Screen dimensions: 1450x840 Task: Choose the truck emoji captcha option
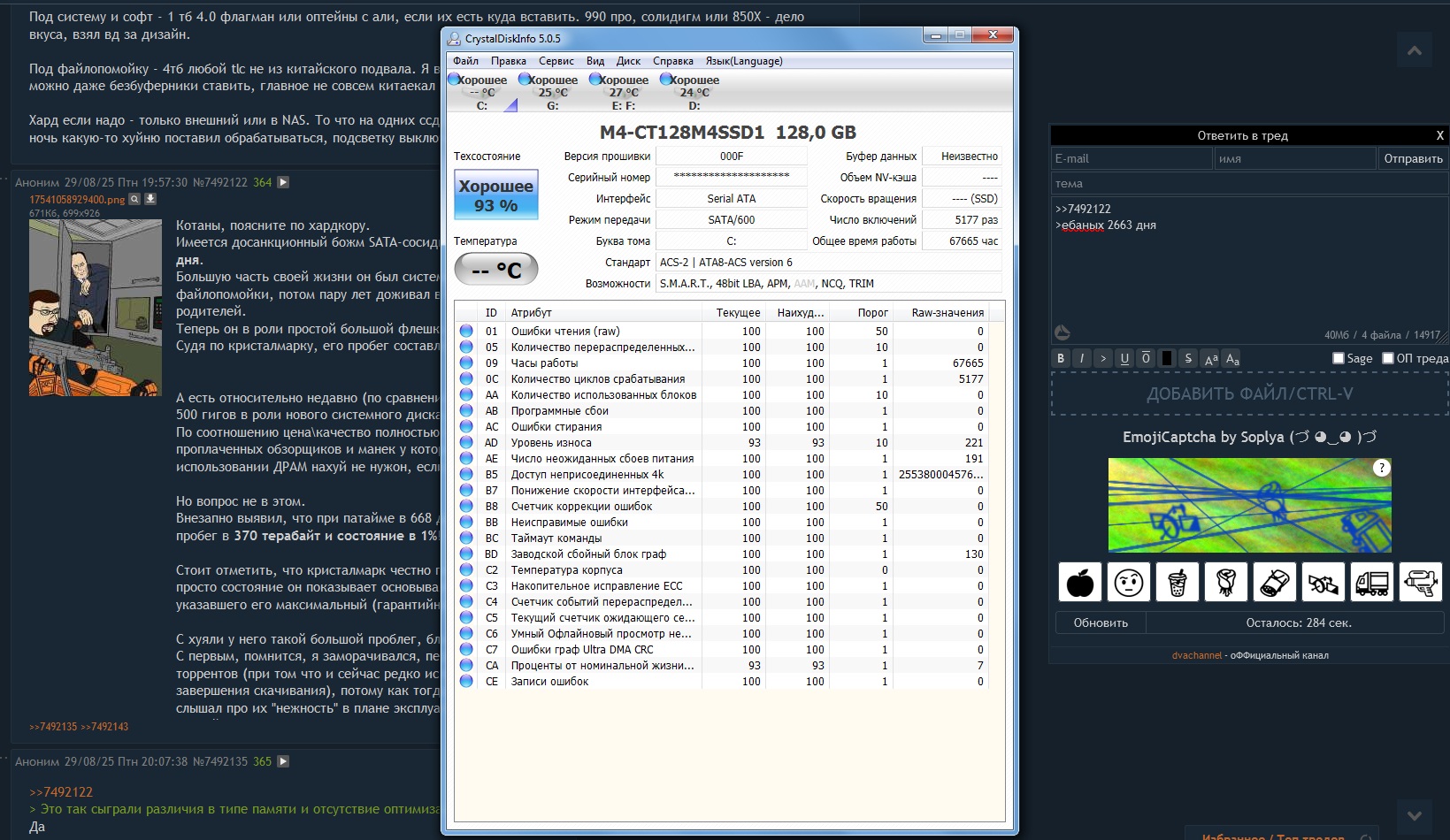[1371, 583]
